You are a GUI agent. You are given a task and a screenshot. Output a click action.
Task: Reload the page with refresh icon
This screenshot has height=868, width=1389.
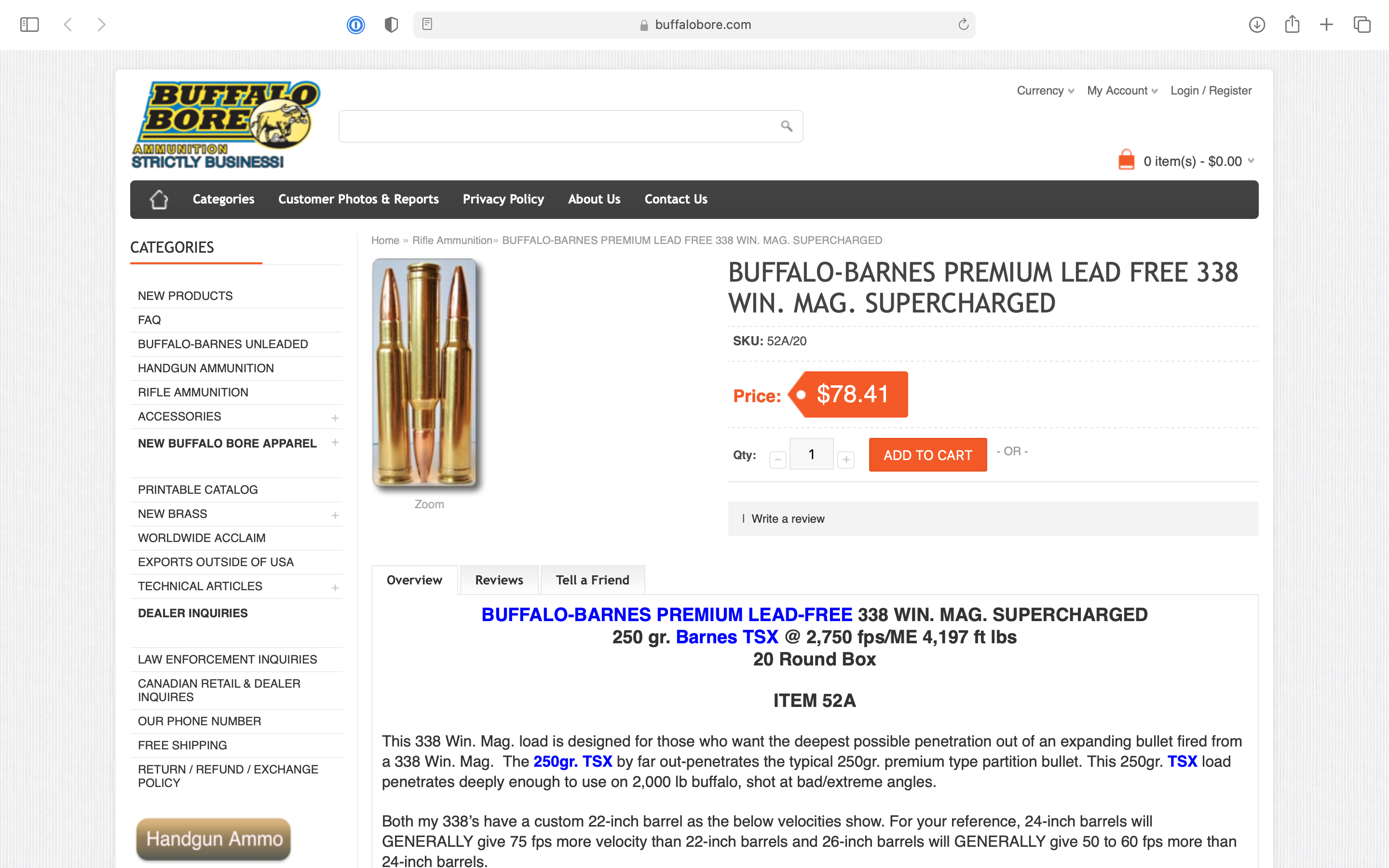[963, 24]
